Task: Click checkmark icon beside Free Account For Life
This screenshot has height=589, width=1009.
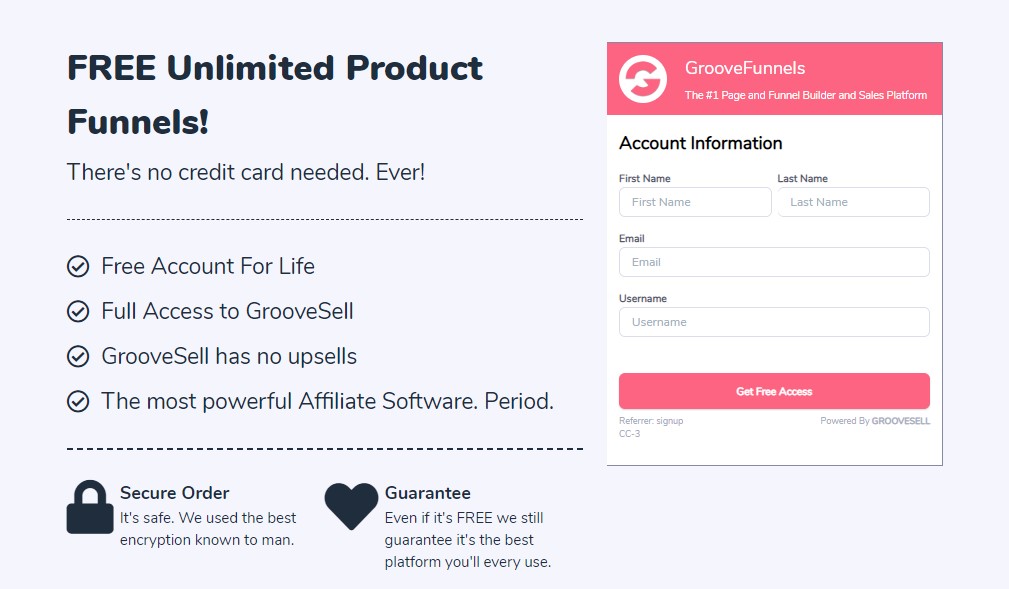Action: pos(78,266)
